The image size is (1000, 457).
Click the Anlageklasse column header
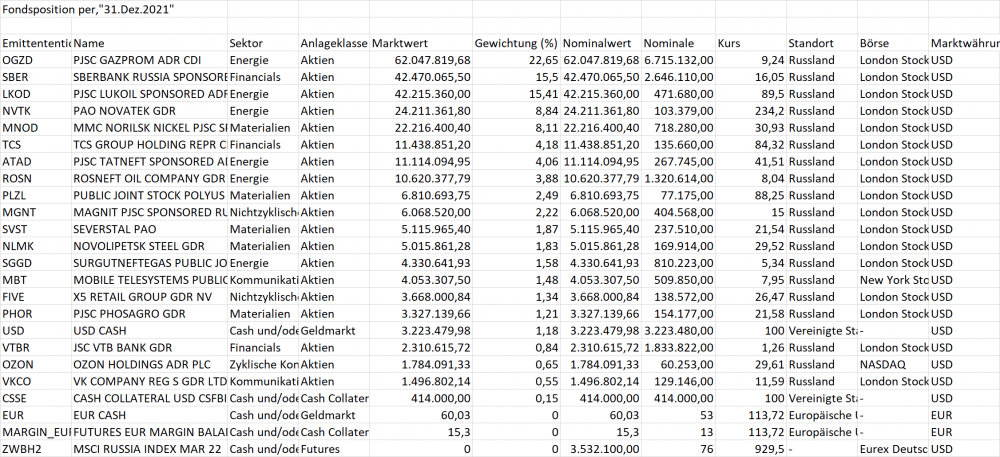point(333,44)
